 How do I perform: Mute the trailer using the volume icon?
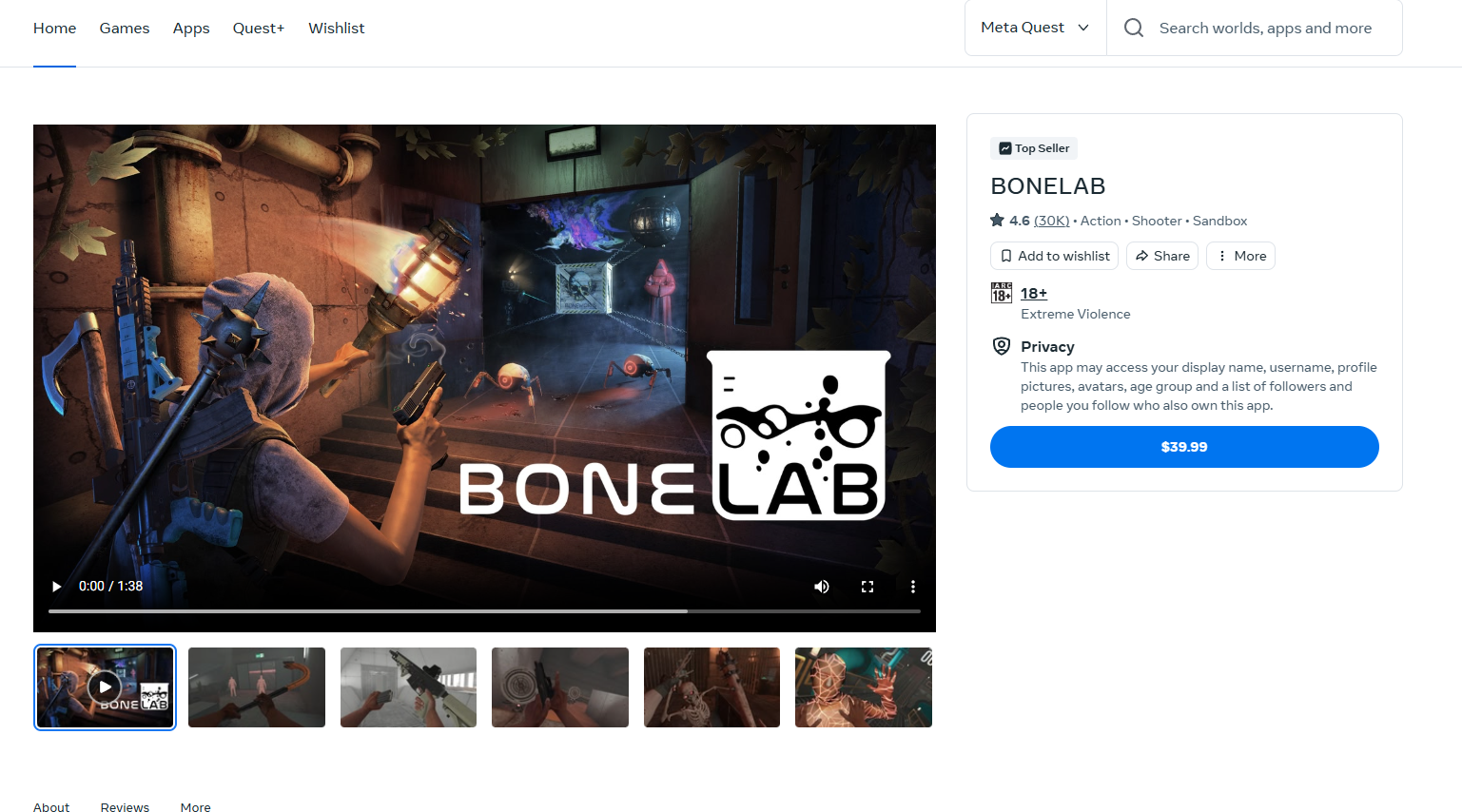point(822,587)
